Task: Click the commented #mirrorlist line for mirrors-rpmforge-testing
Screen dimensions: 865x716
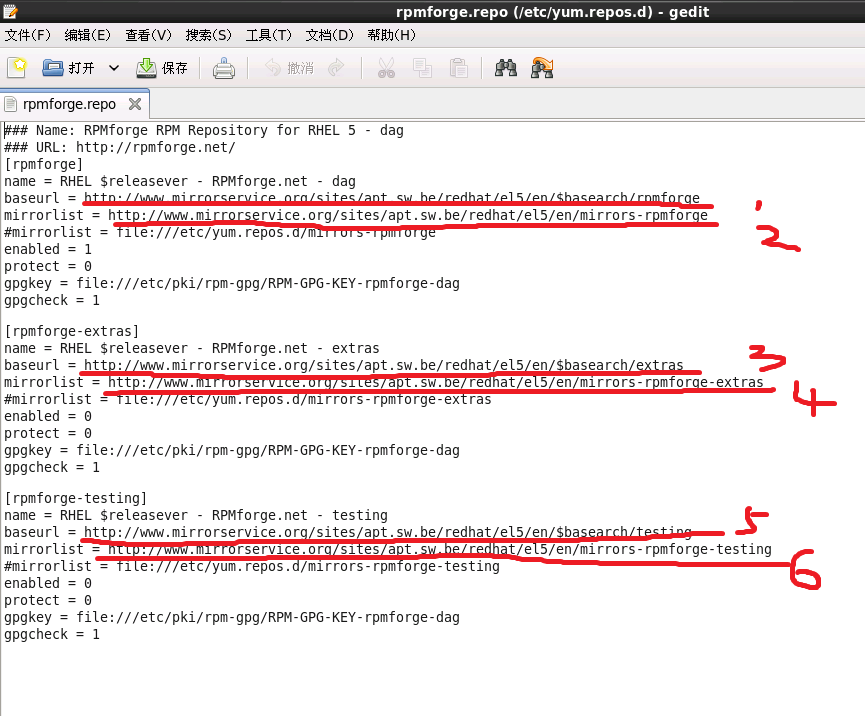Action: (252, 567)
